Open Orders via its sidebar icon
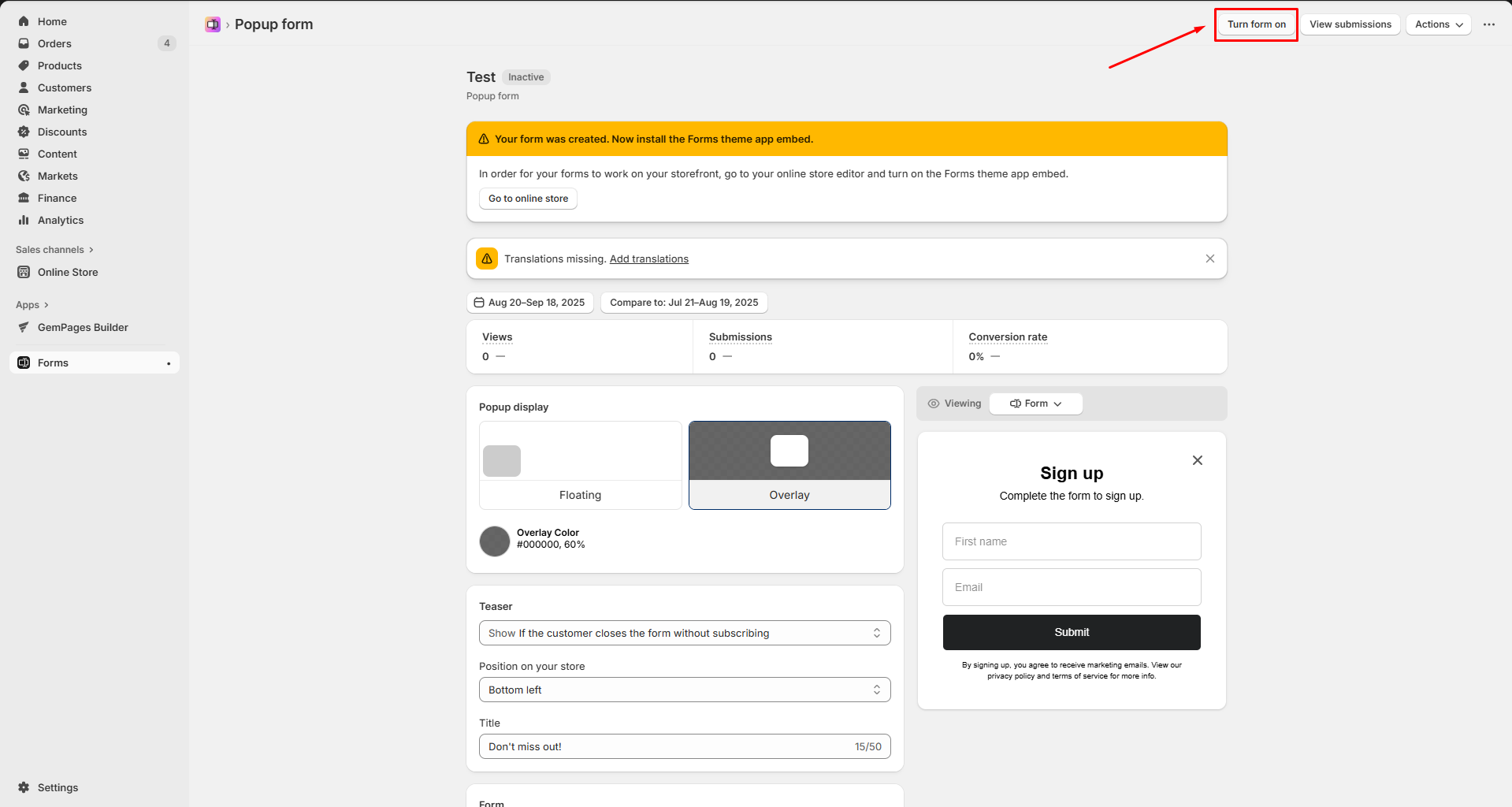The image size is (1512, 807). (x=24, y=43)
